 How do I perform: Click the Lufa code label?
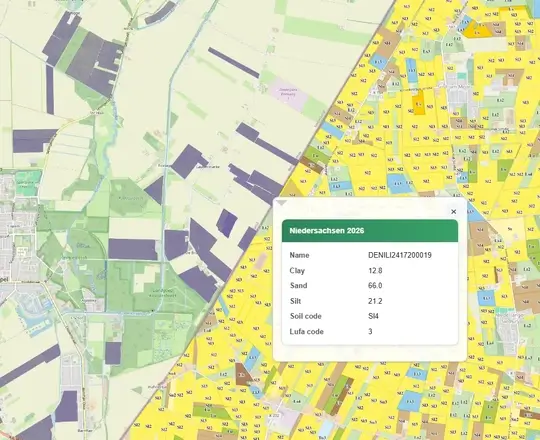point(307,331)
